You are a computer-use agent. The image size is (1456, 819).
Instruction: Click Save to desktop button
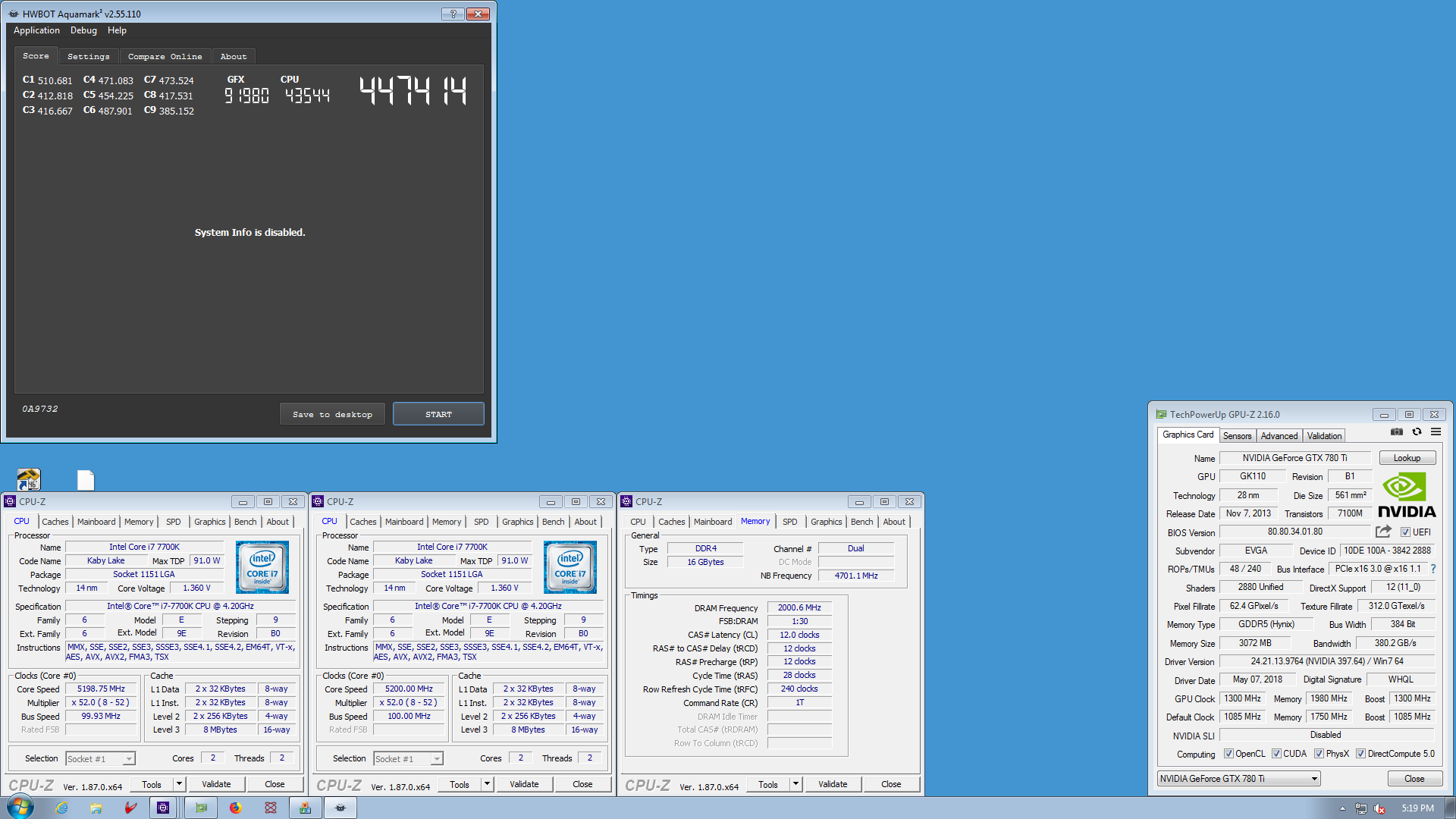click(332, 414)
